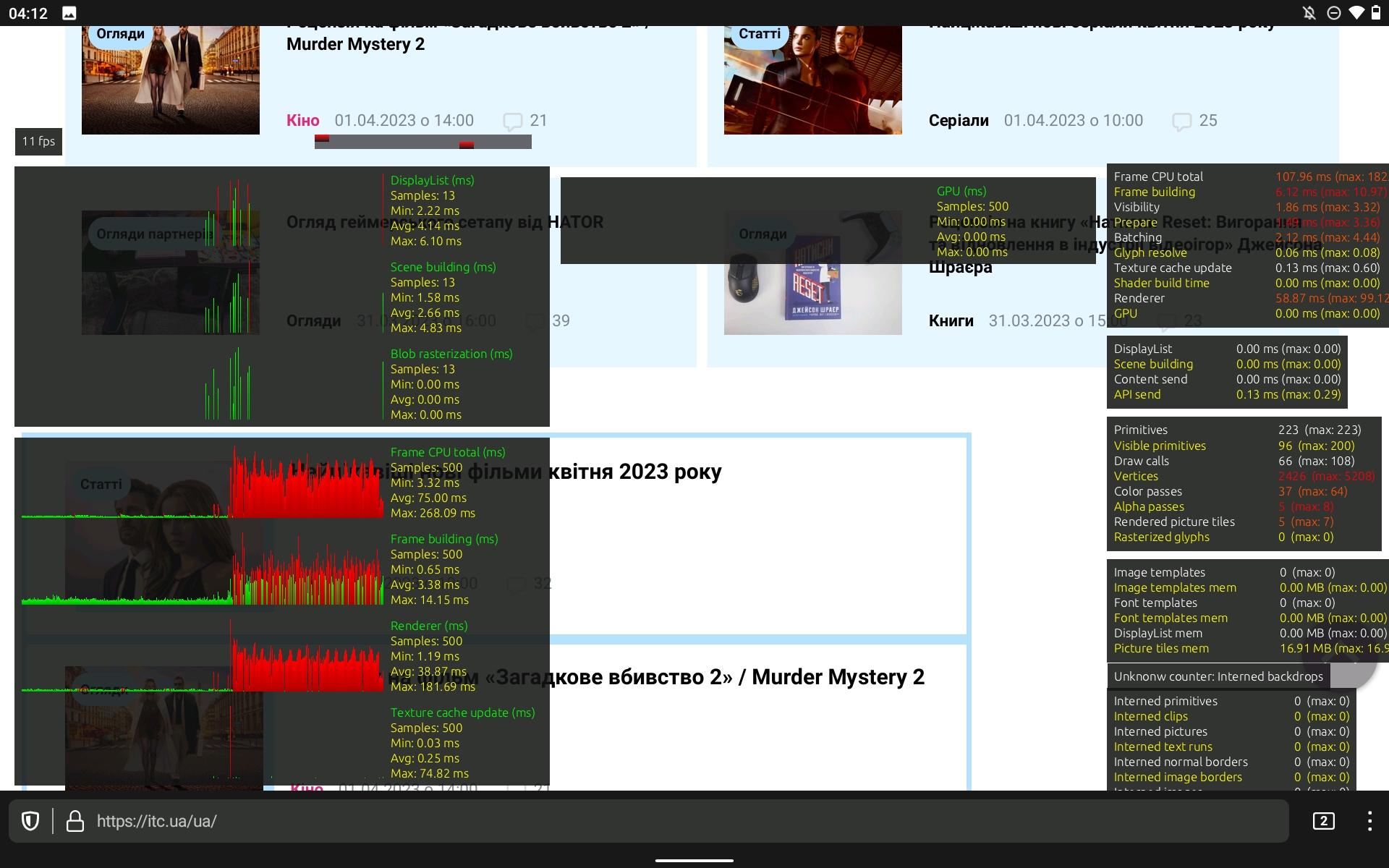Open the Murder Mystery 2 review headline
This screenshot has width=1389, height=868.
point(355,44)
